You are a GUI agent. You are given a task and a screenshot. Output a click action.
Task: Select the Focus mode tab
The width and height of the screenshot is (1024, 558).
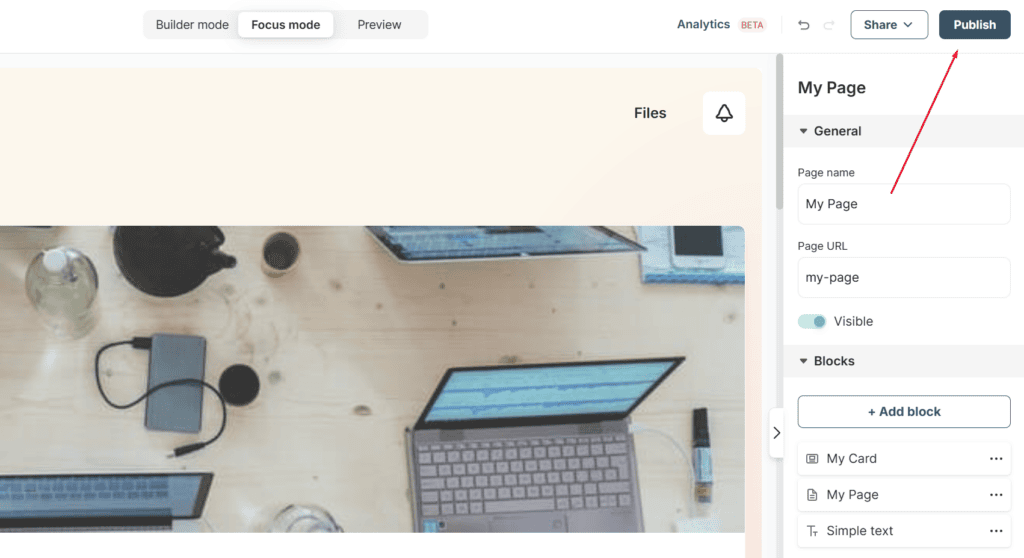(285, 25)
